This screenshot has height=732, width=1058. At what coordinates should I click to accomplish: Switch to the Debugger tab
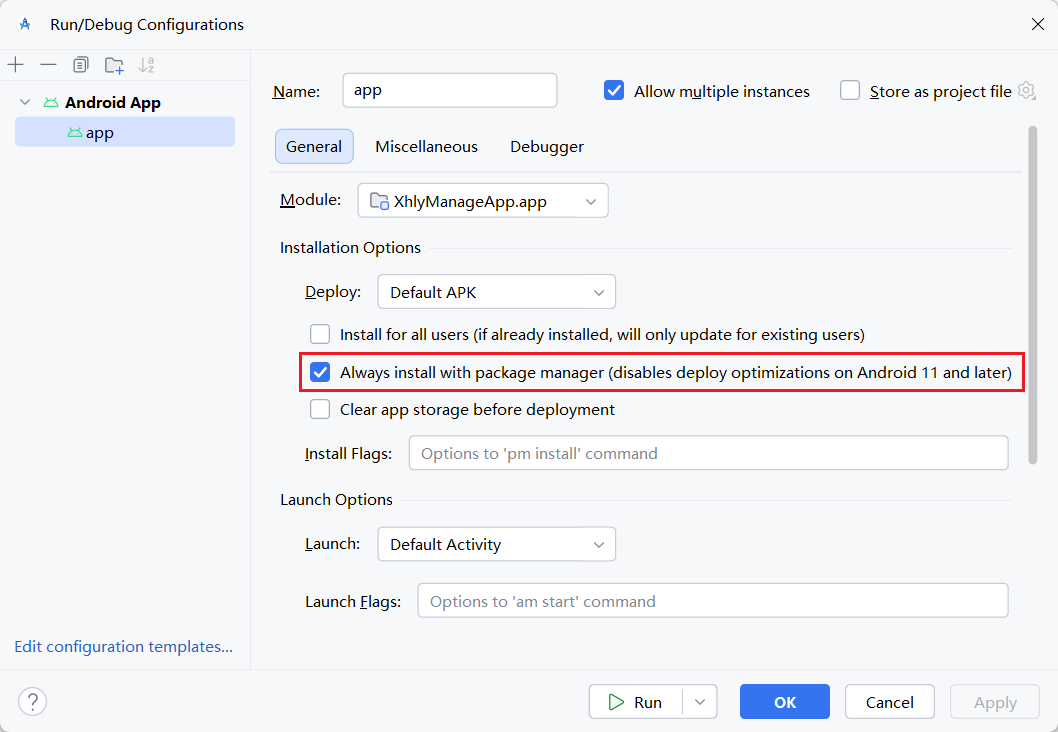[x=547, y=146]
